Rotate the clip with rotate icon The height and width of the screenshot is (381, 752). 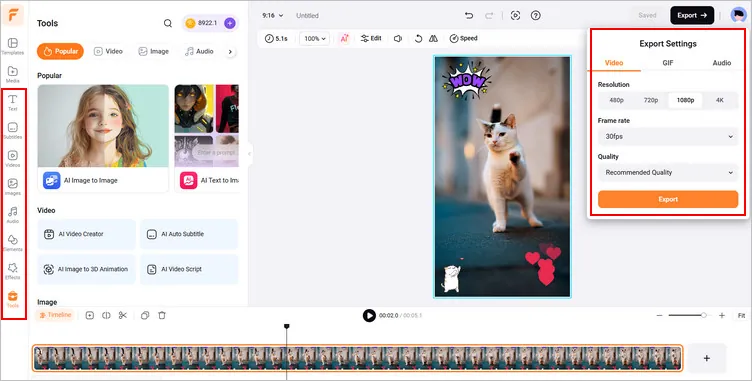click(x=418, y=38)
